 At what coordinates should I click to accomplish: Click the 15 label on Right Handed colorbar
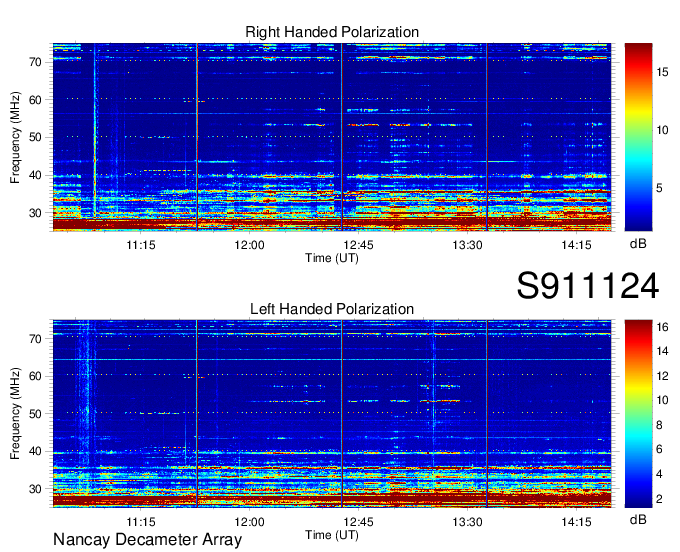point(662,72)
